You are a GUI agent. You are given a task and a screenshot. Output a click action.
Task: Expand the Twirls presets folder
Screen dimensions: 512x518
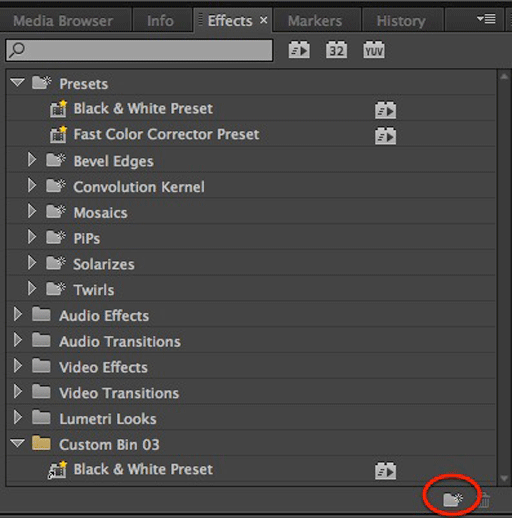32,289
